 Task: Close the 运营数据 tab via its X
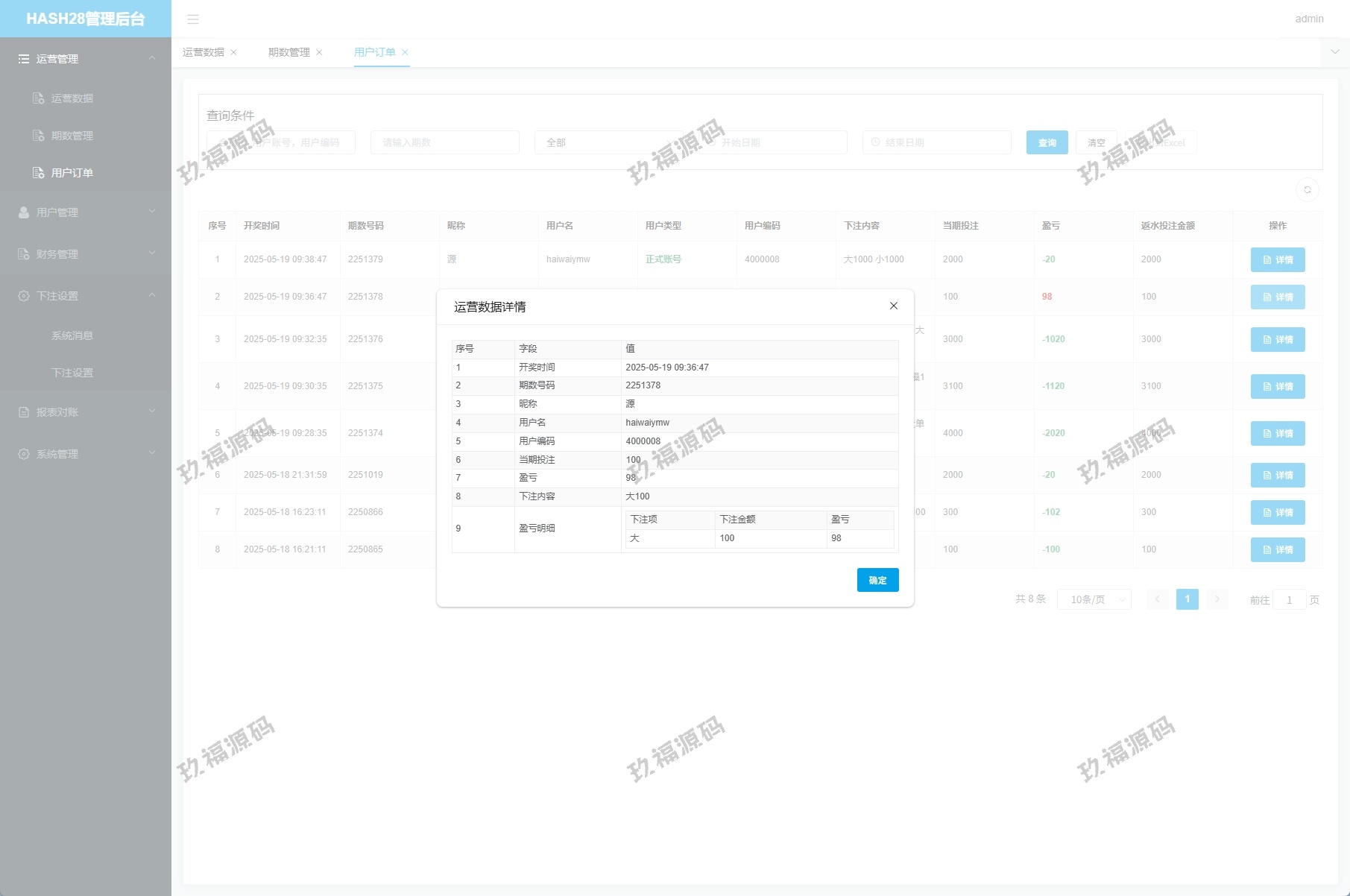[x=233, y=52]
